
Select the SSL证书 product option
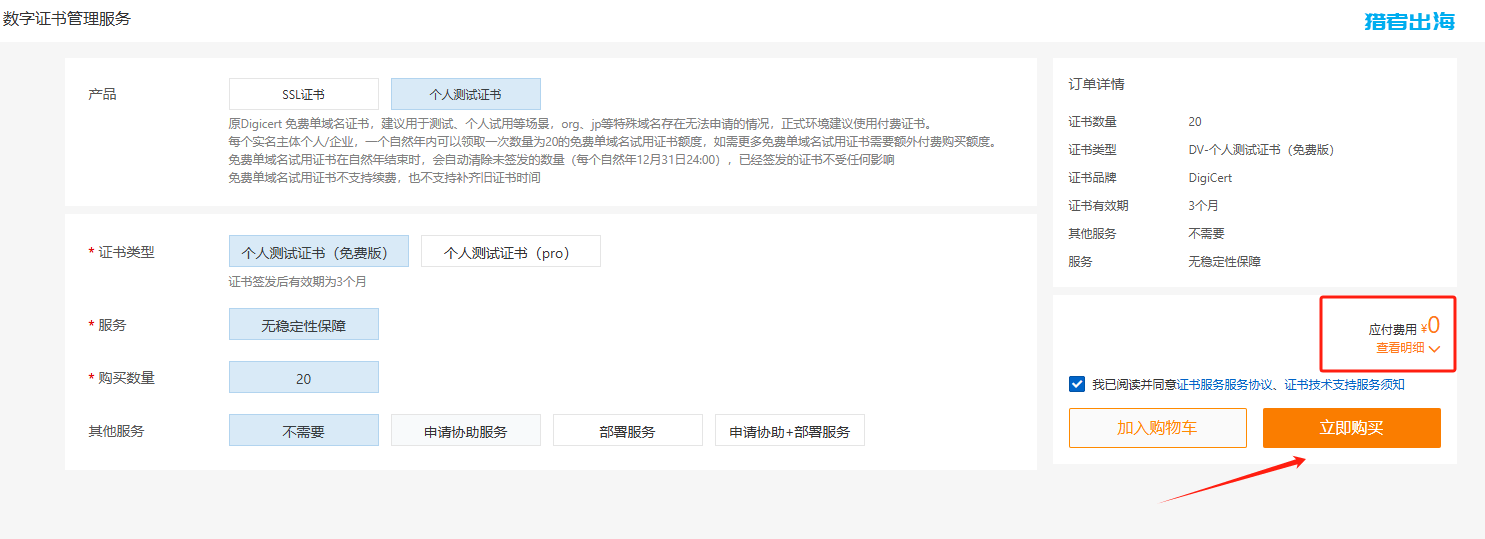click(304, 94)
